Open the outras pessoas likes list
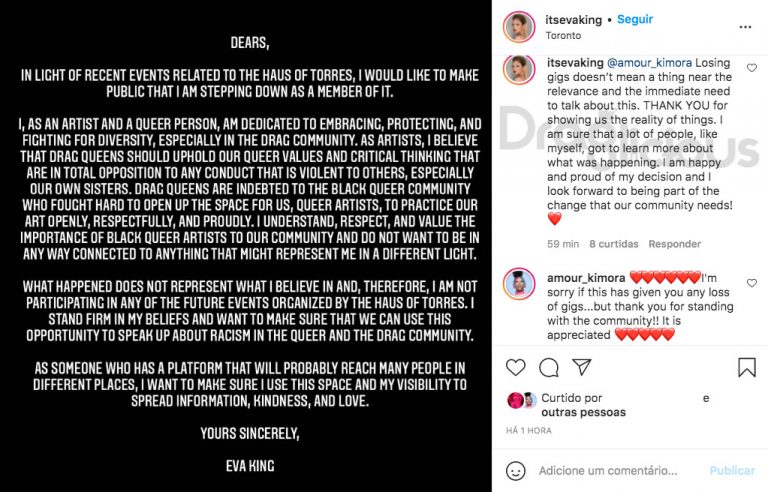 point(583,412)
